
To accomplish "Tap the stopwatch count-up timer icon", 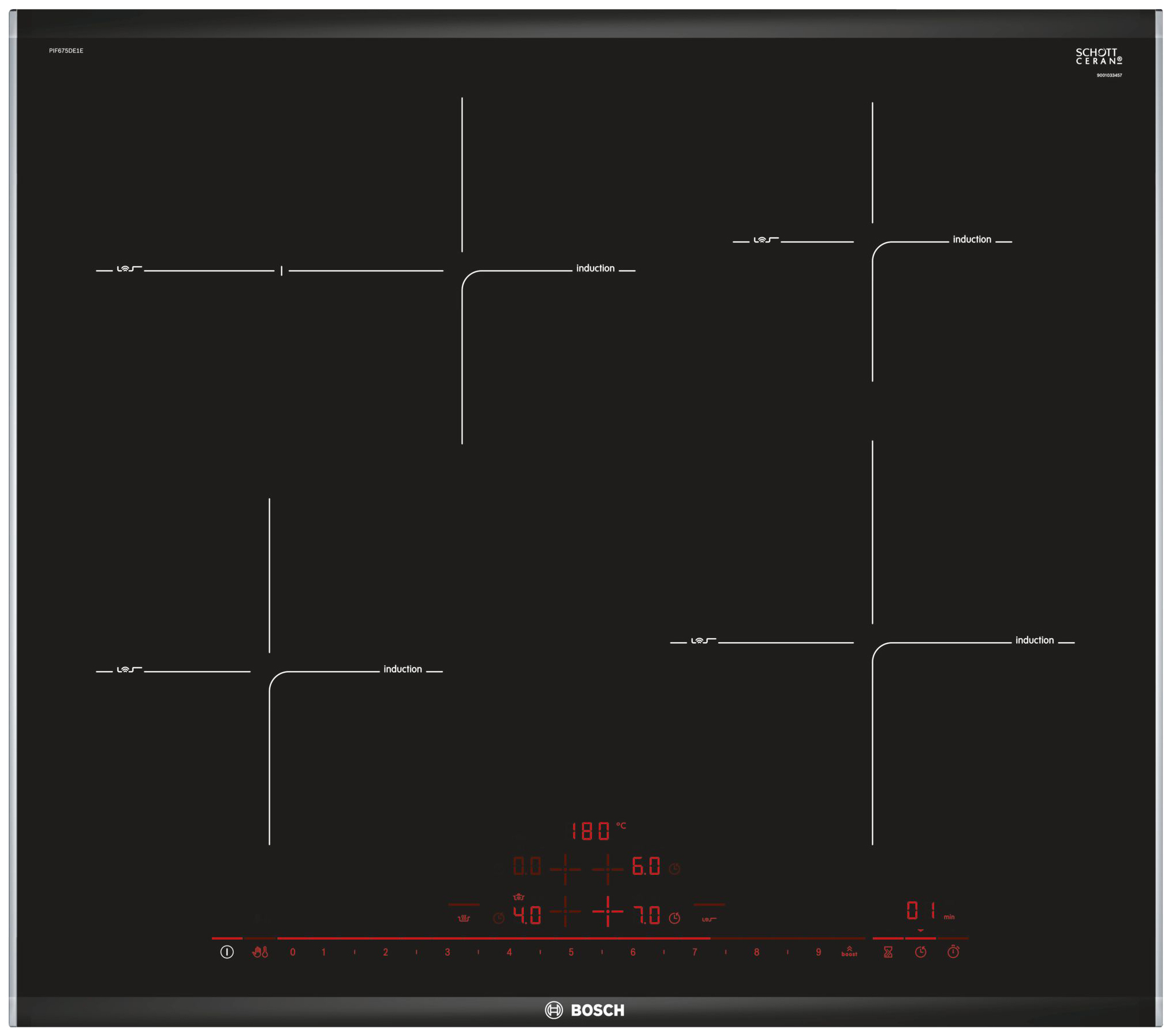I will 953,951.
